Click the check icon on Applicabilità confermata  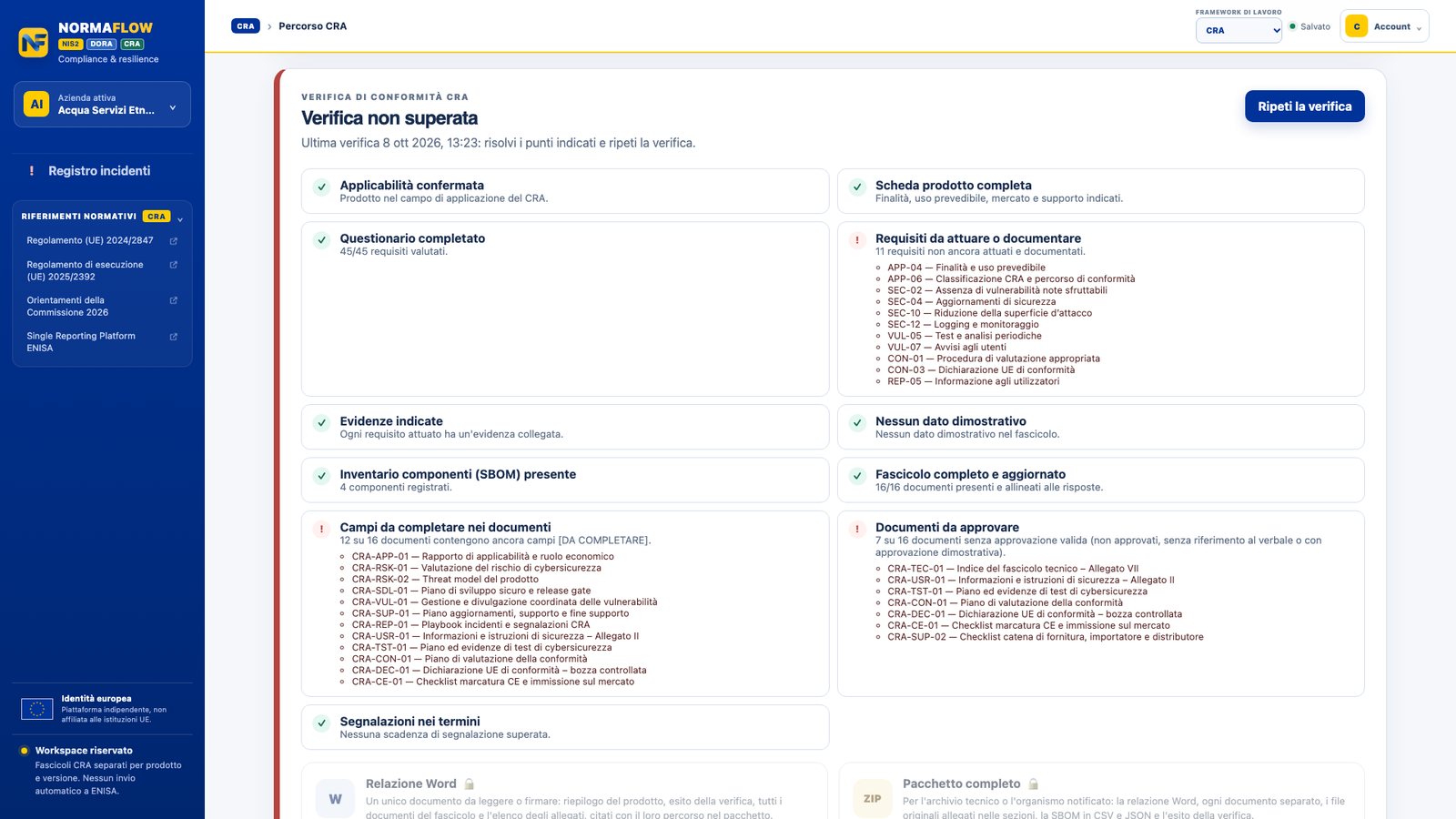(x=321, y=187)
